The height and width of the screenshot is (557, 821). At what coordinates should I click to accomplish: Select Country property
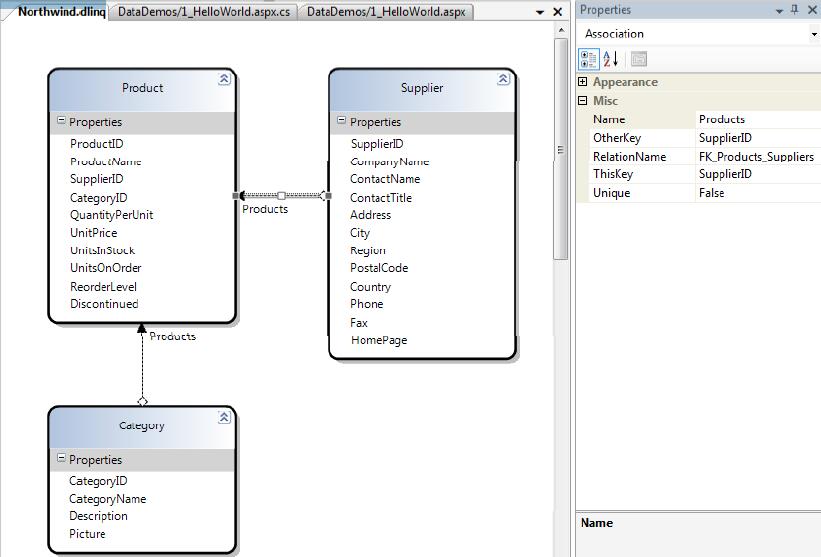370,287
